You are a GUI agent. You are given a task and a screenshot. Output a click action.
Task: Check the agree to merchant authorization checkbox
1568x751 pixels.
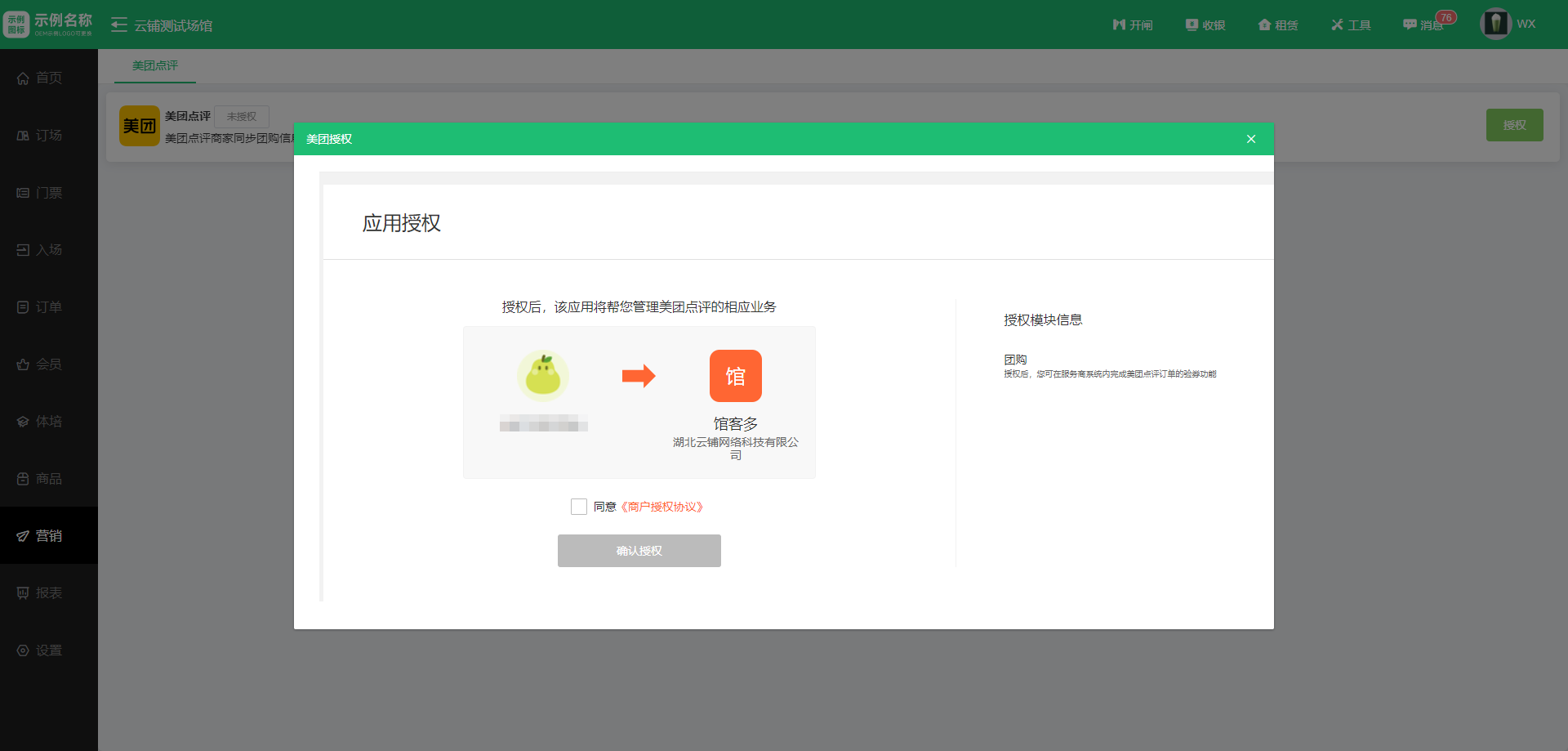[x=579, y=507]
